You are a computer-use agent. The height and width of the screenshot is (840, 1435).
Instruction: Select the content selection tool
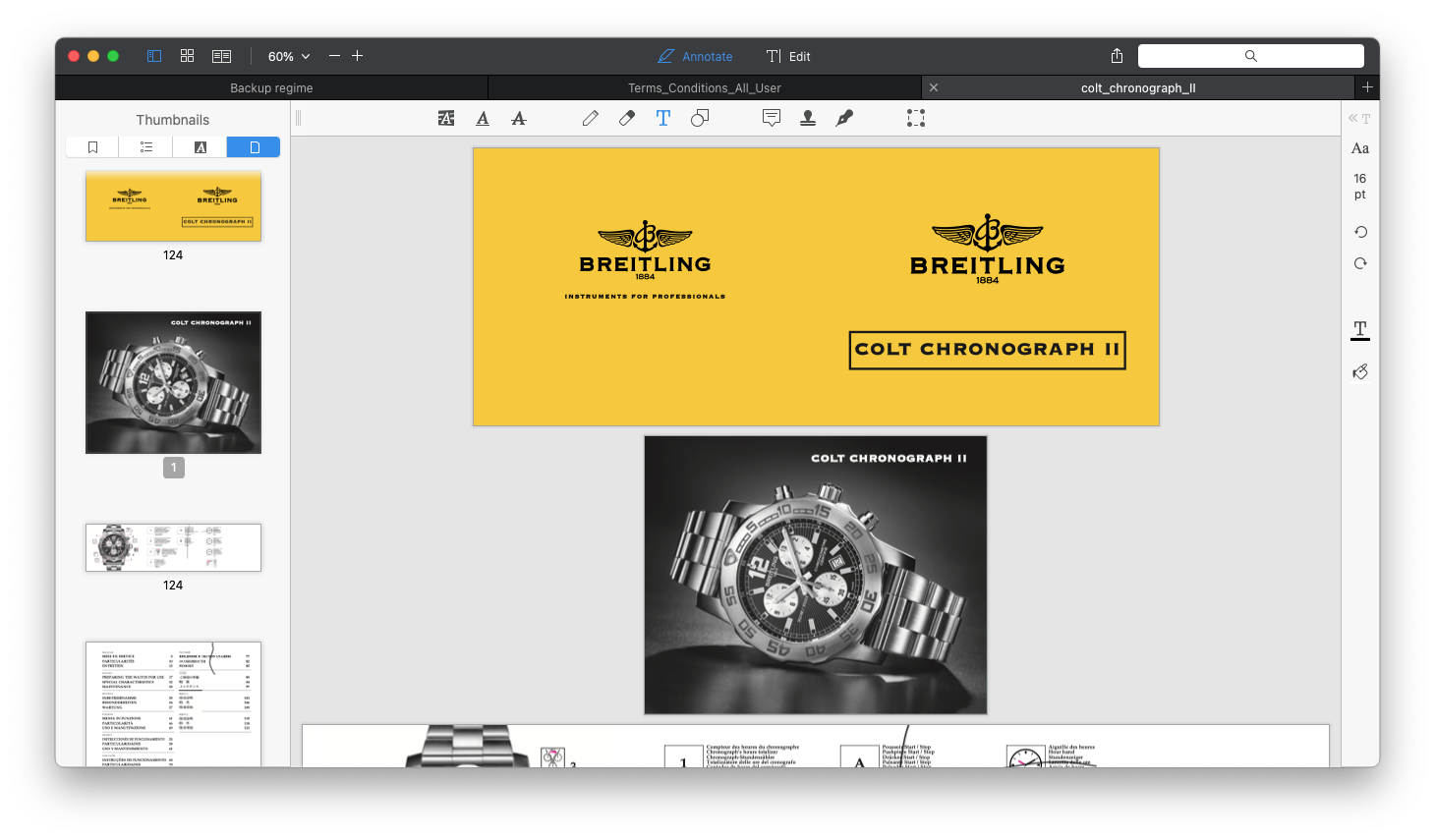[x=916, y=118]
